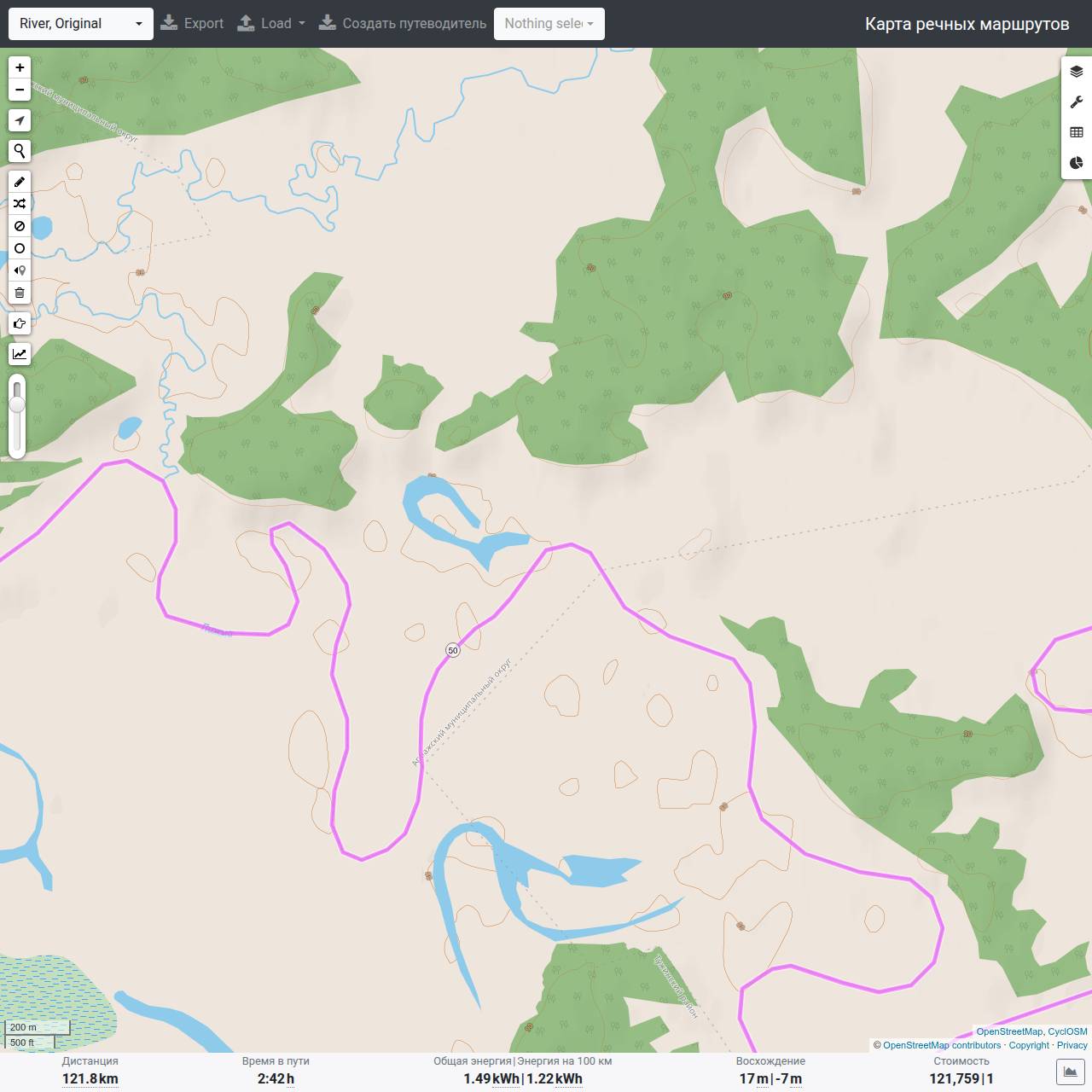The image size is (1092, 1092).
Task: Click the Export menu item
Action: click(x=192, y=24)
